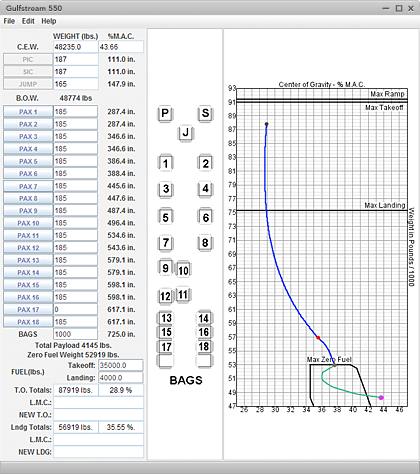Click the red landing point on the chart

pyautogui.click(x=318, y=338)
